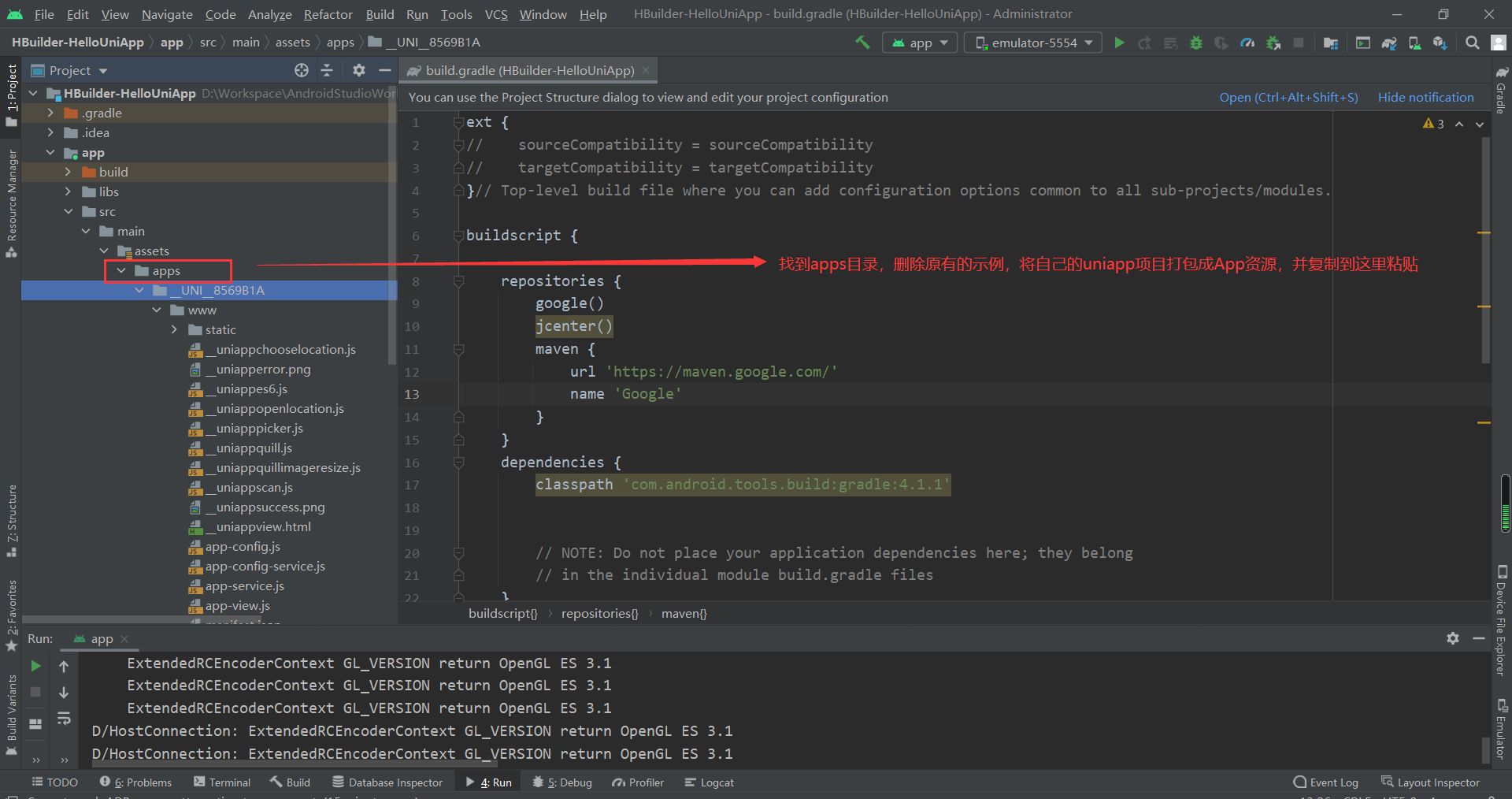Click the 'Hide notification' link

[1425, 97]
